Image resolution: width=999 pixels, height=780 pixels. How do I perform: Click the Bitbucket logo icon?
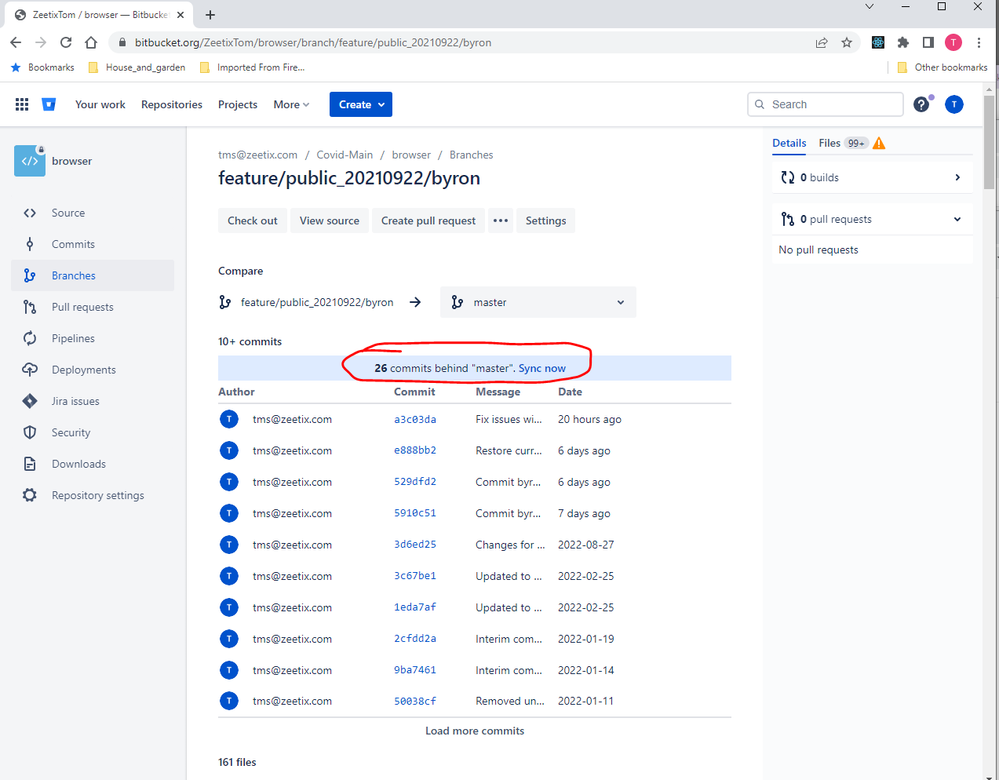48,105
